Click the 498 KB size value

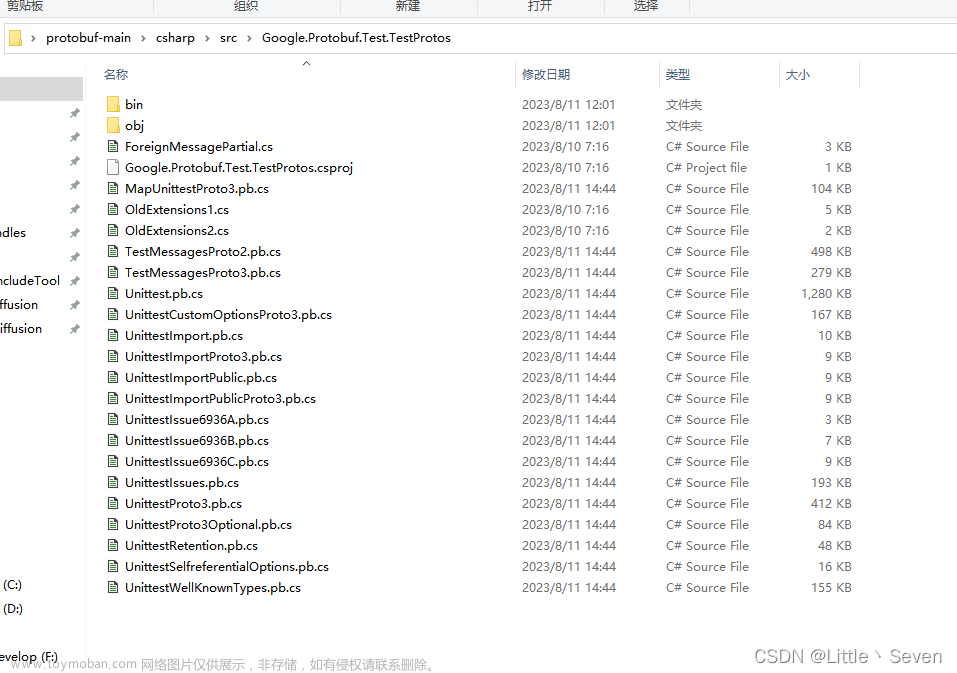coord(831,251)
